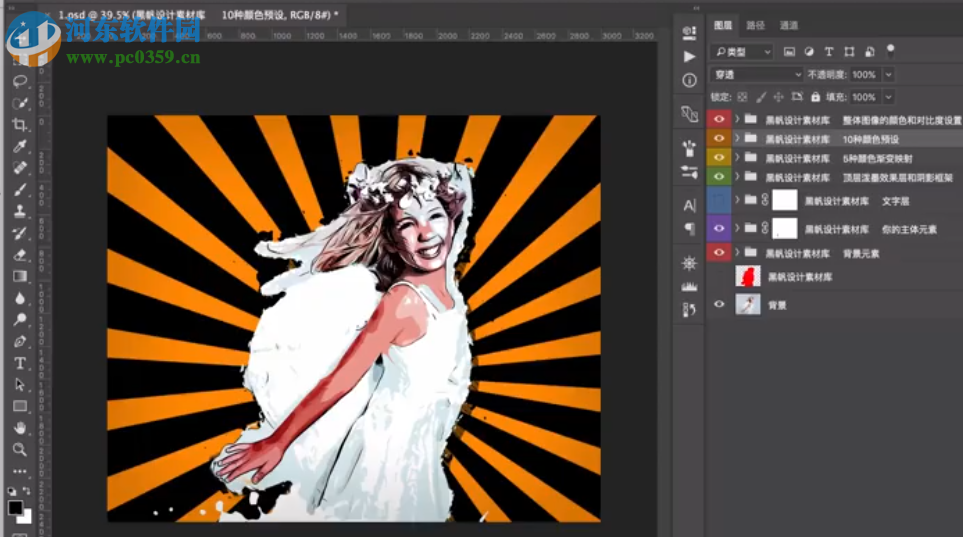Hide the 你的主体元素 layer group
Image resolution: width=963 pixels, height=537 pixels.
pyautogui.click(x=719, y=229)
